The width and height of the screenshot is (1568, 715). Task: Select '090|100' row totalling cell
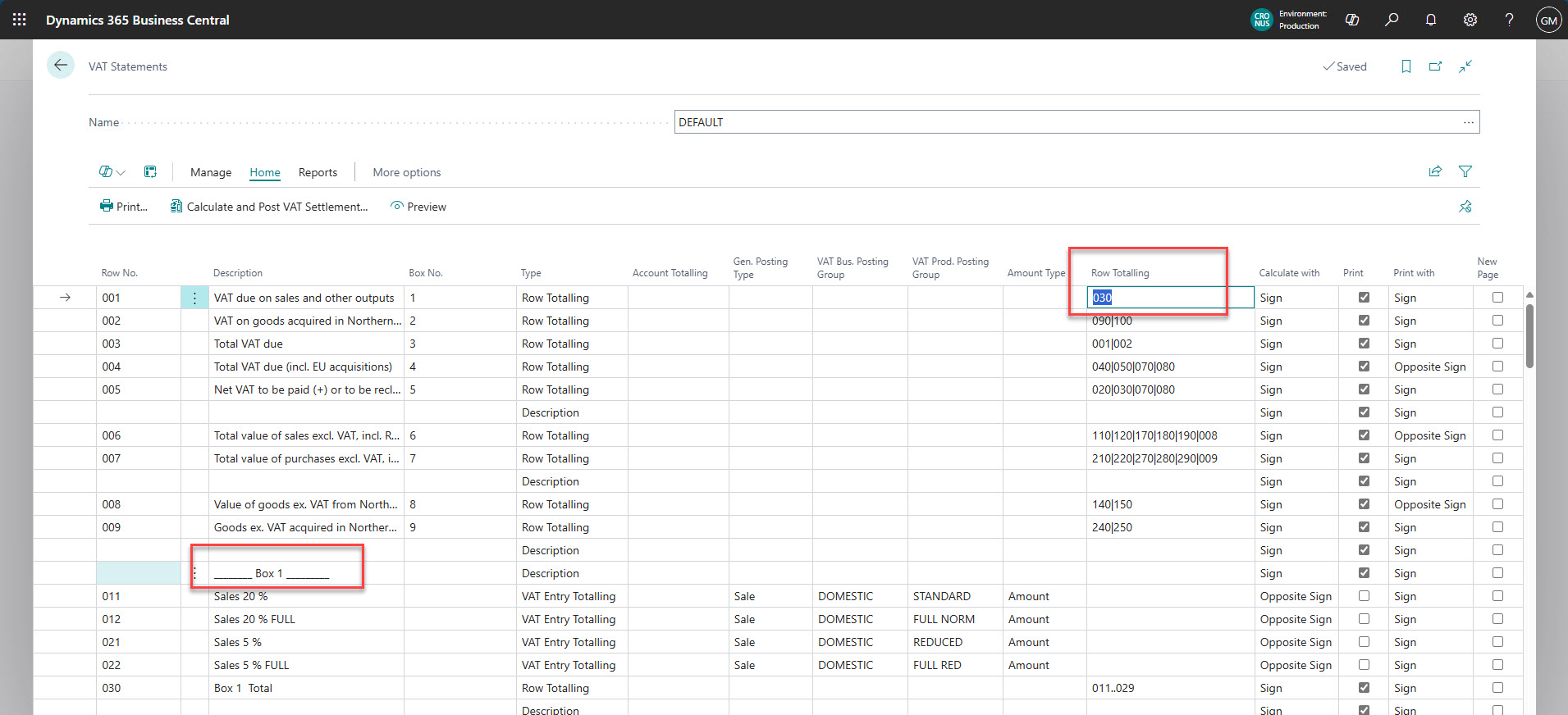(1170, 321)
